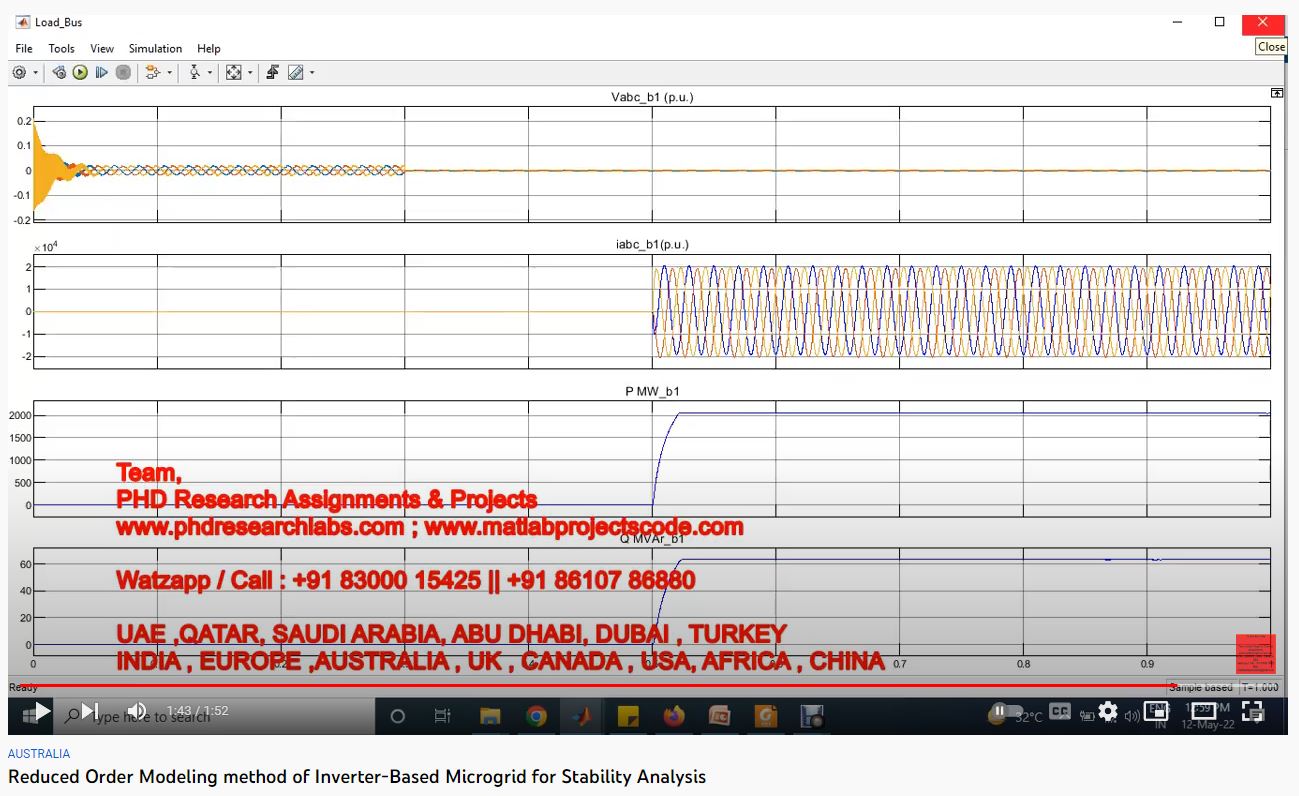Viewport: 1299px width, 796px height.
Task: Click the Vabc_b1 (p.u.) plot title
Action: pos(652,97)
